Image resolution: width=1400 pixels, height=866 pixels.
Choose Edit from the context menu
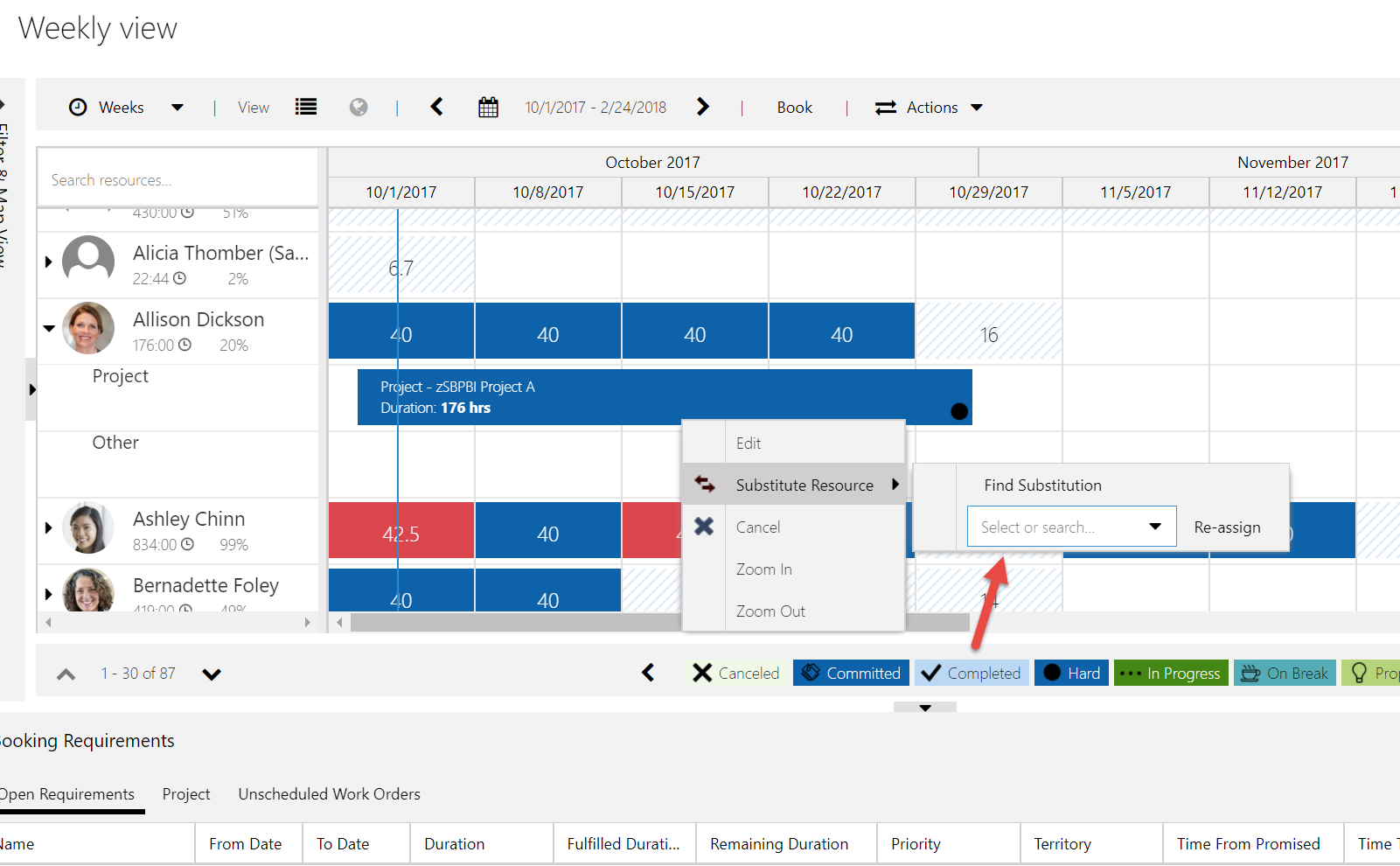pos(749,443)
